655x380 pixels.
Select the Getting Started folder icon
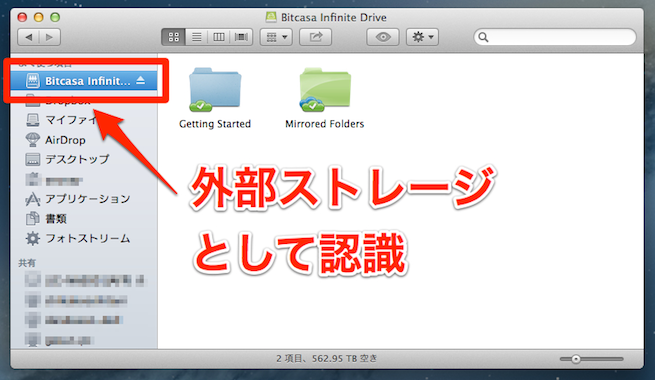(215, 89)
